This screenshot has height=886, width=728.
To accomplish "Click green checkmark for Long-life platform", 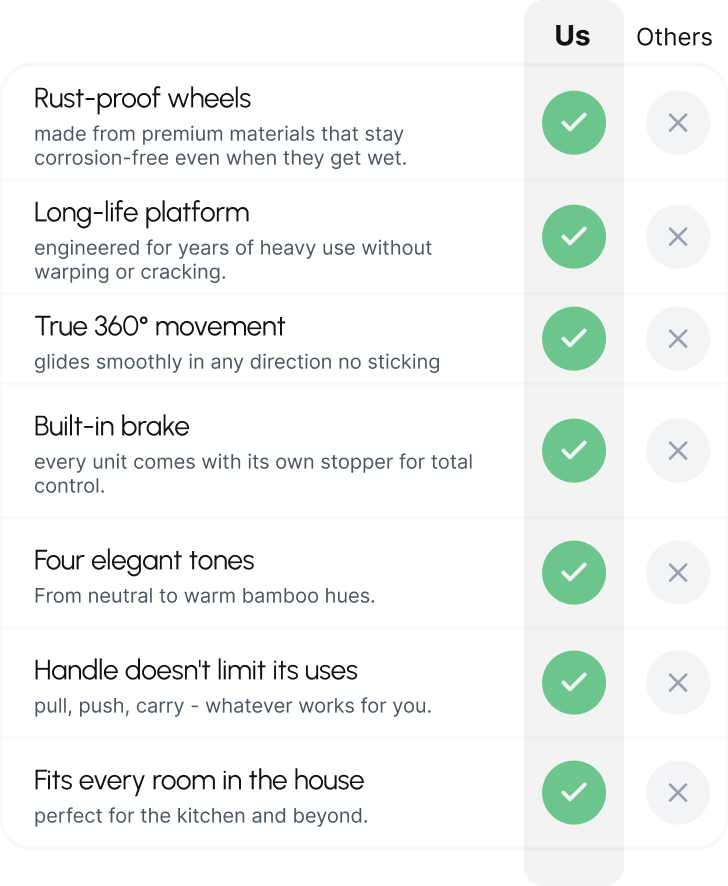I will (573, 237).
